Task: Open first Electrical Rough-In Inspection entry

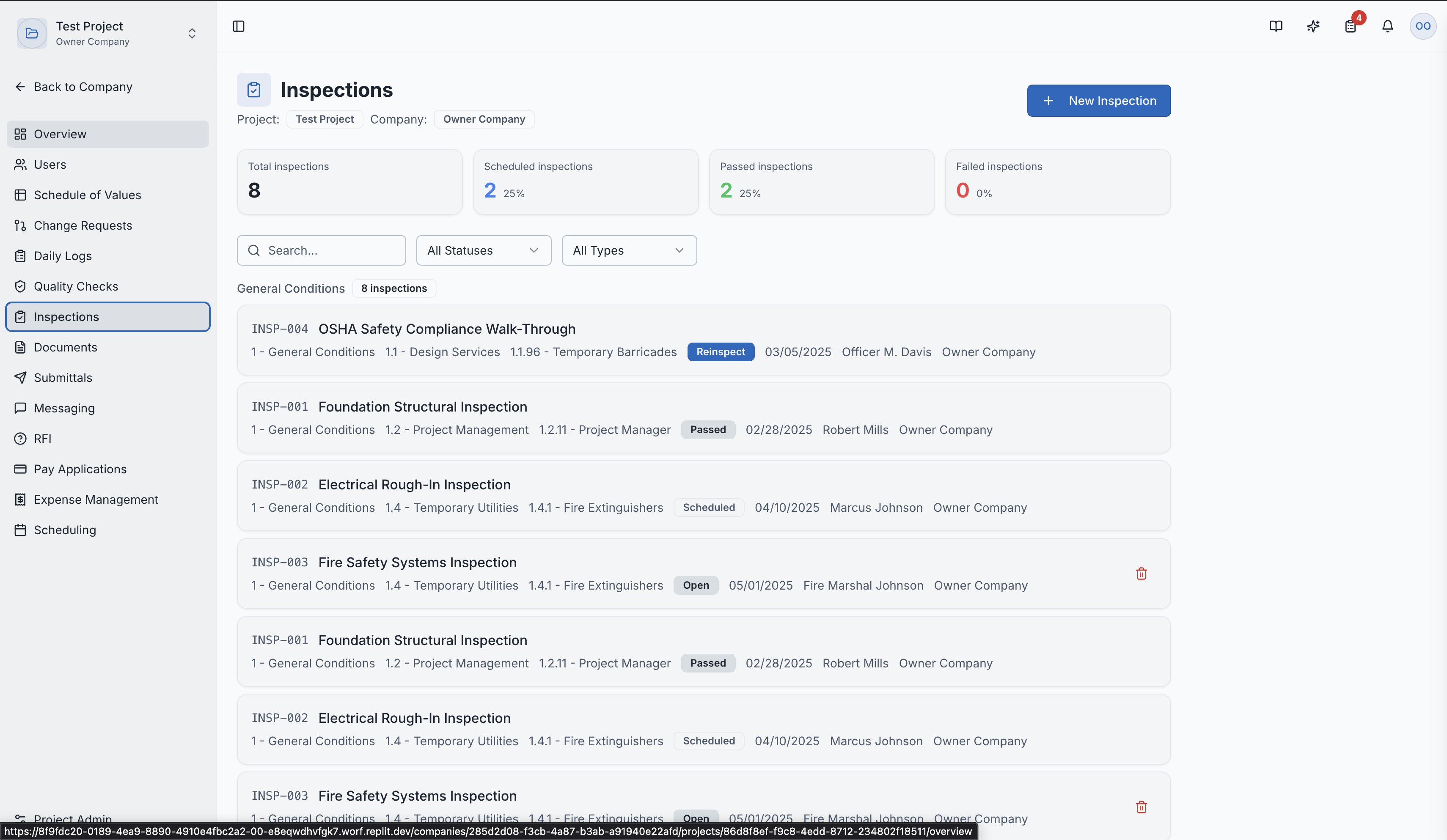Action: pyautogui.click(x=703, y=496)
